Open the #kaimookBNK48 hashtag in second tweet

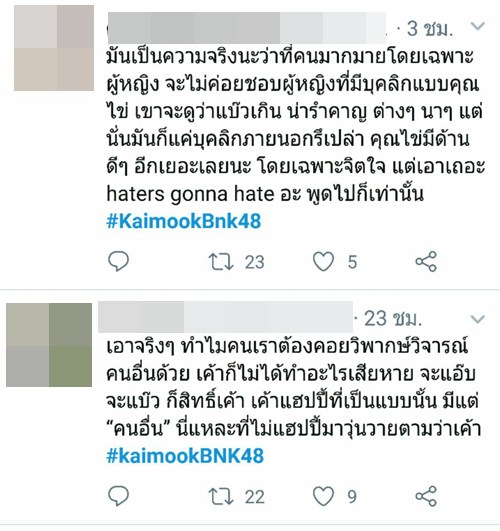(185, 456)
